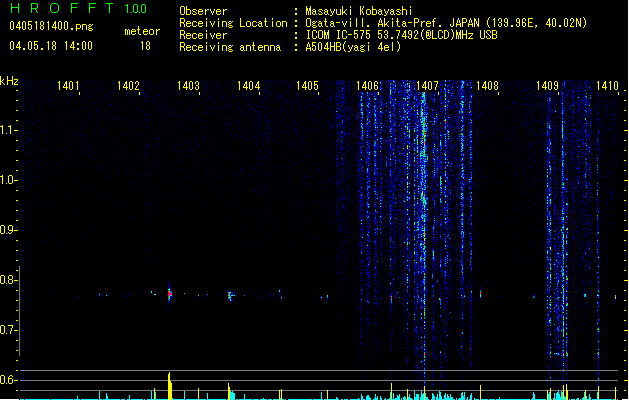Click the 1407 time axis marker
The height and width of the screenshot is (400, 629).
tap(427, 86)
